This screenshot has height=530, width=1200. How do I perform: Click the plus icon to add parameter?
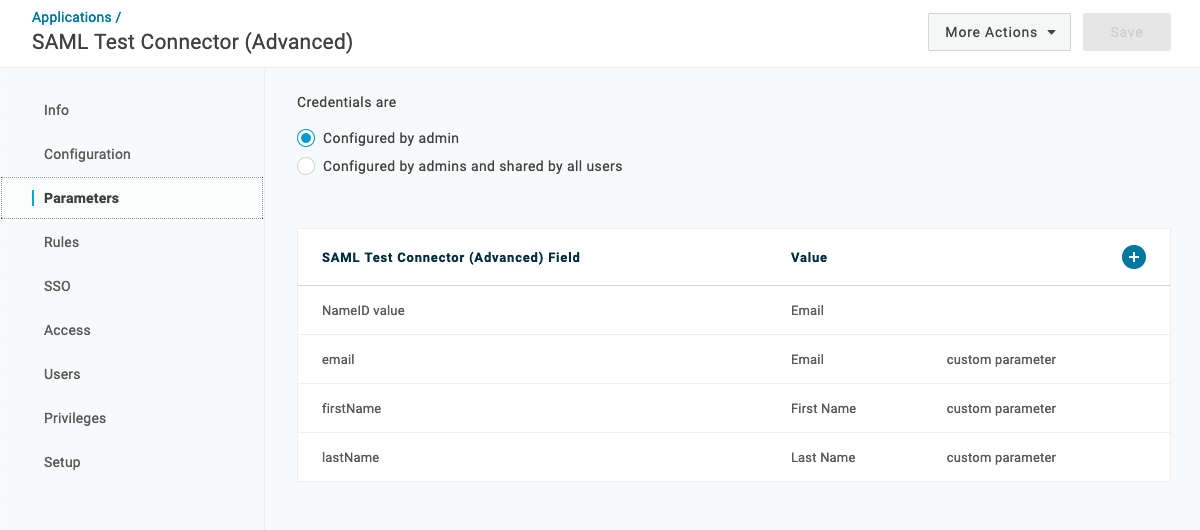1133,257
